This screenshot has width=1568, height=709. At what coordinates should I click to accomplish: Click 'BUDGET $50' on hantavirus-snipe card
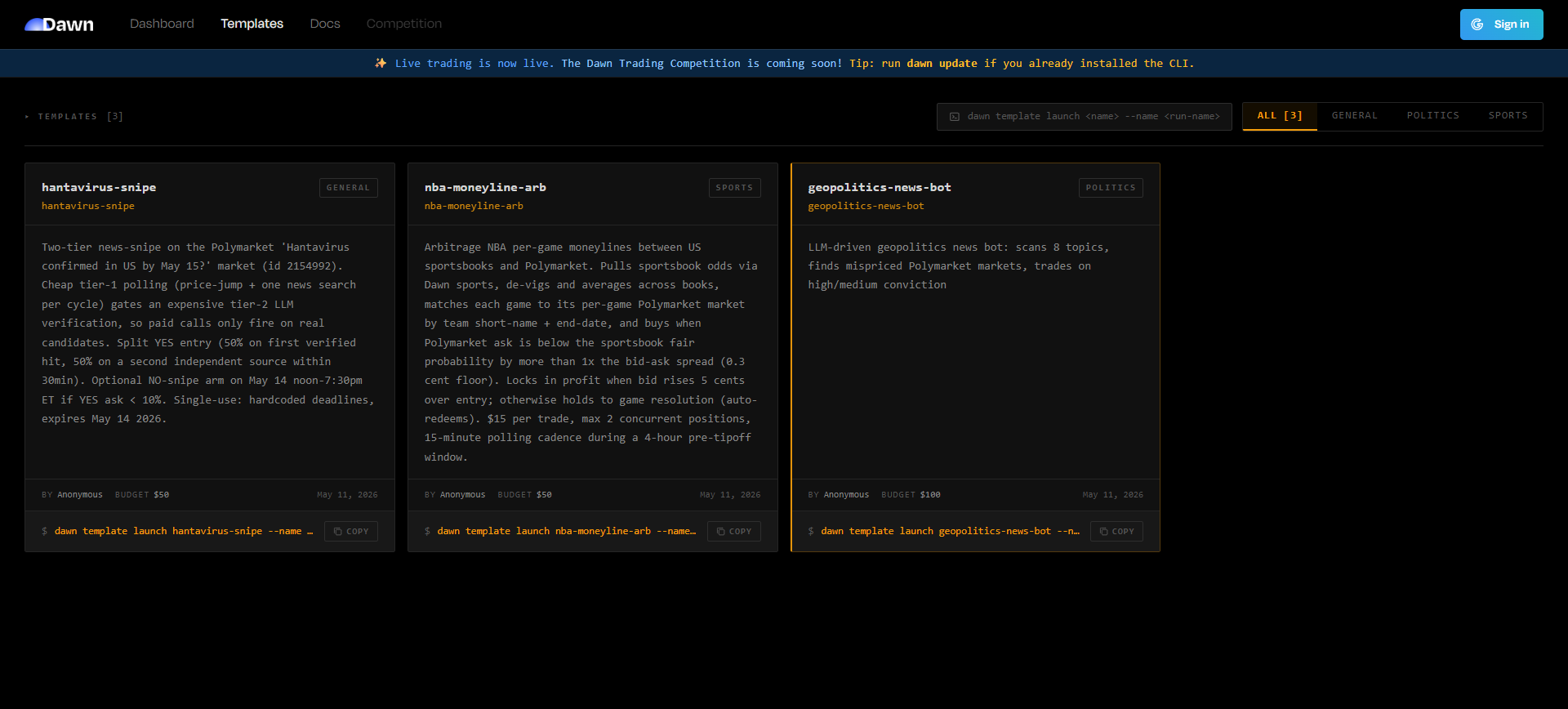pyautogui.click(x=142, y=495)
